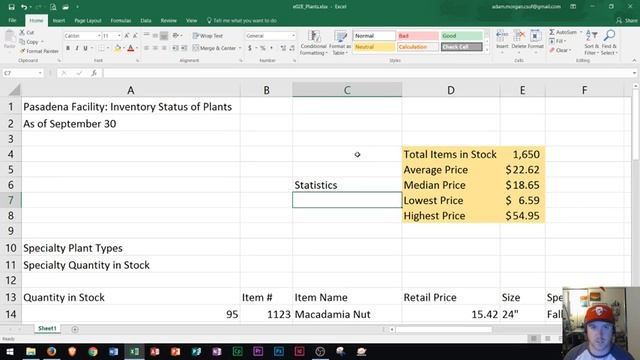Click the Decrease Decimal icon
The image size is (640, 360).
[x=292, y=48]
